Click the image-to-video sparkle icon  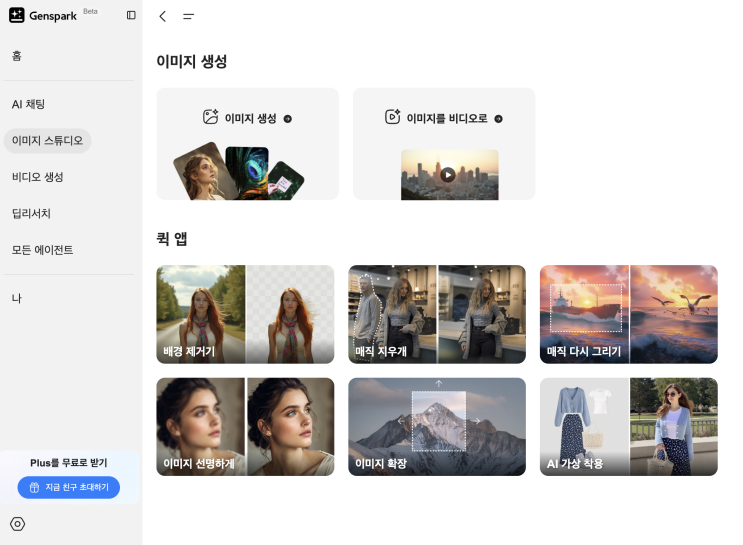[x=392, y=117]
